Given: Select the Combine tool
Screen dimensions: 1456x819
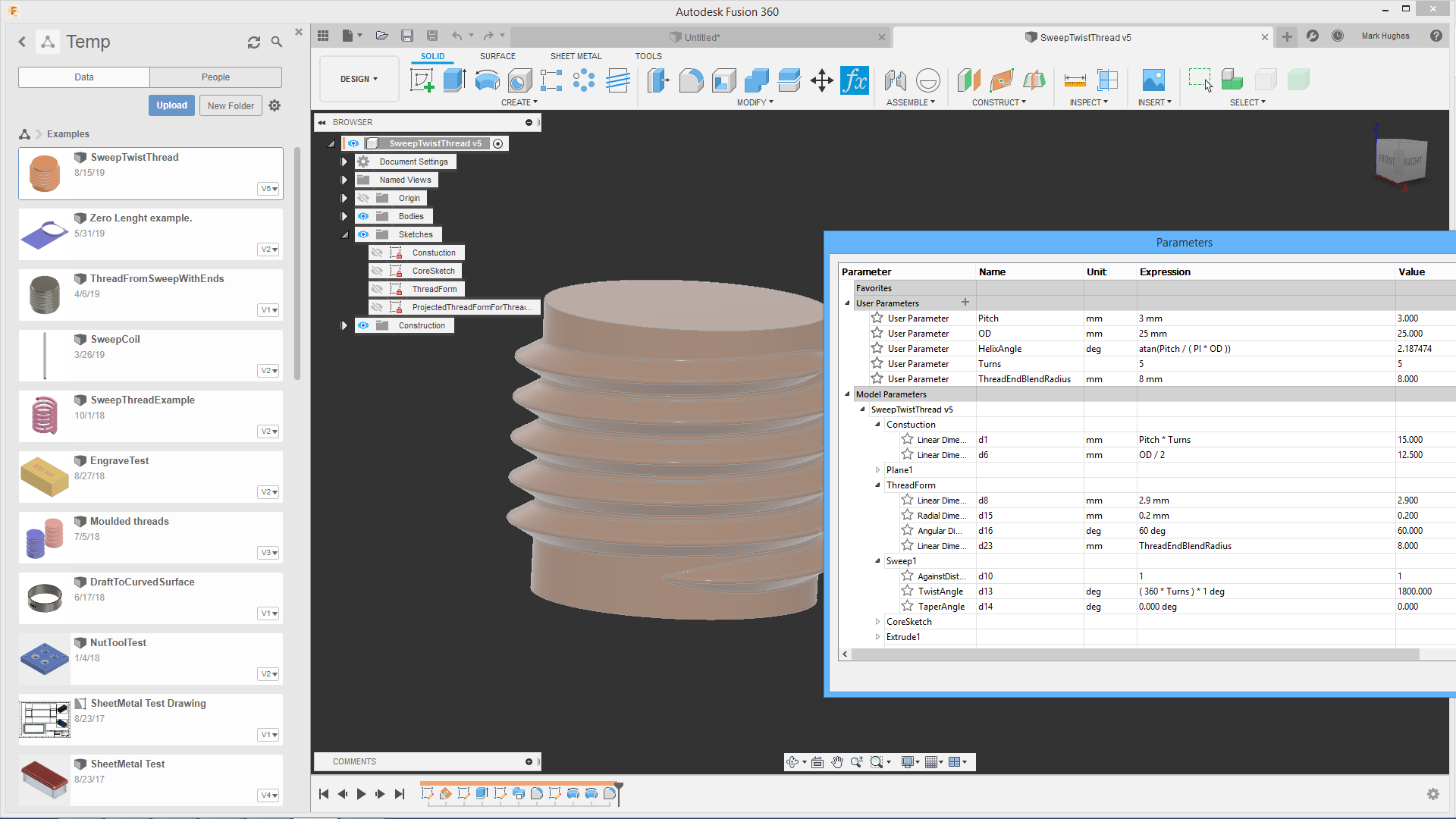Looking at the screenshot, I should coord(756,80).
